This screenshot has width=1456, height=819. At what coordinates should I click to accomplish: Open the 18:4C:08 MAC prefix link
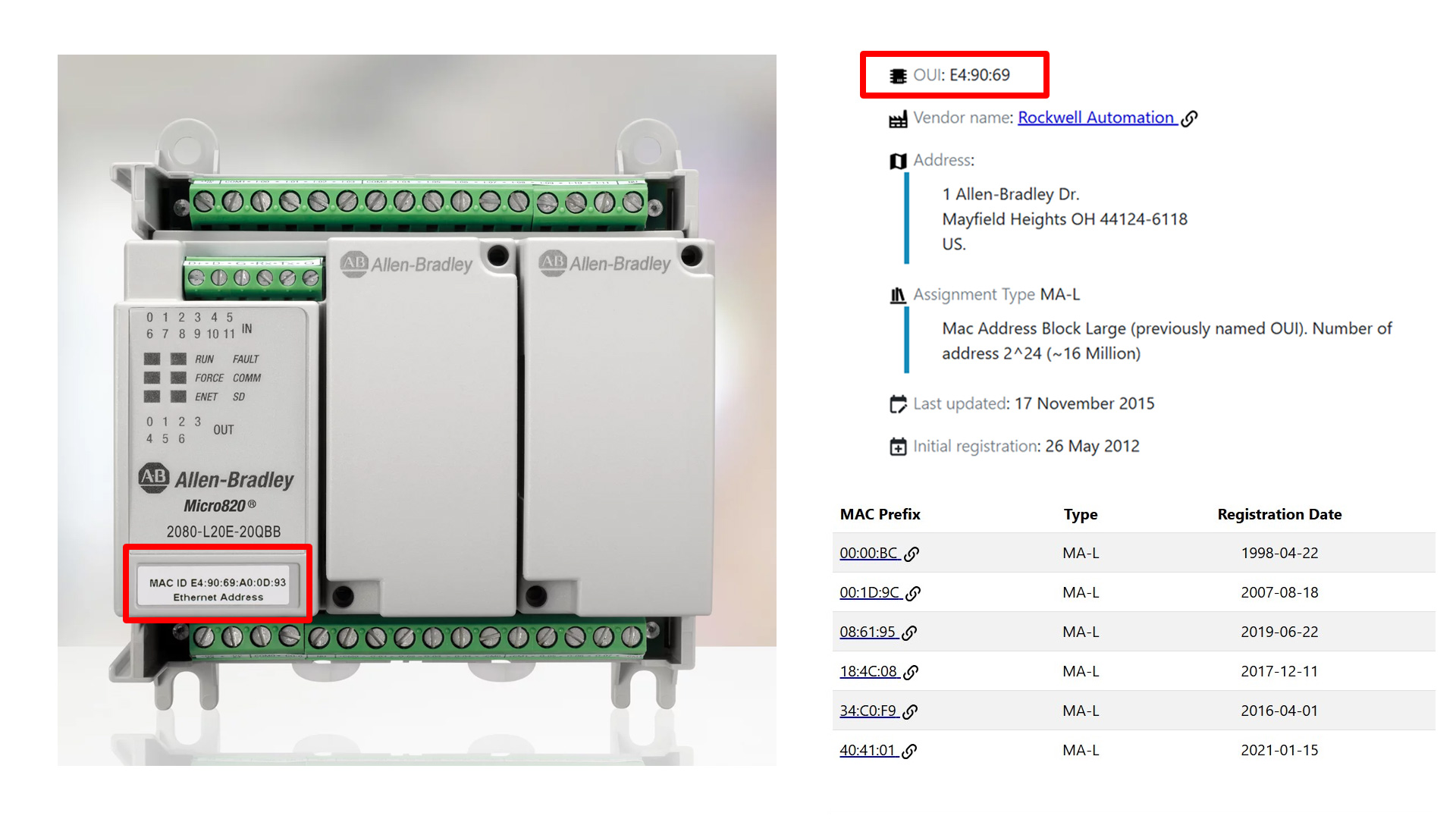tap(868, 672)
